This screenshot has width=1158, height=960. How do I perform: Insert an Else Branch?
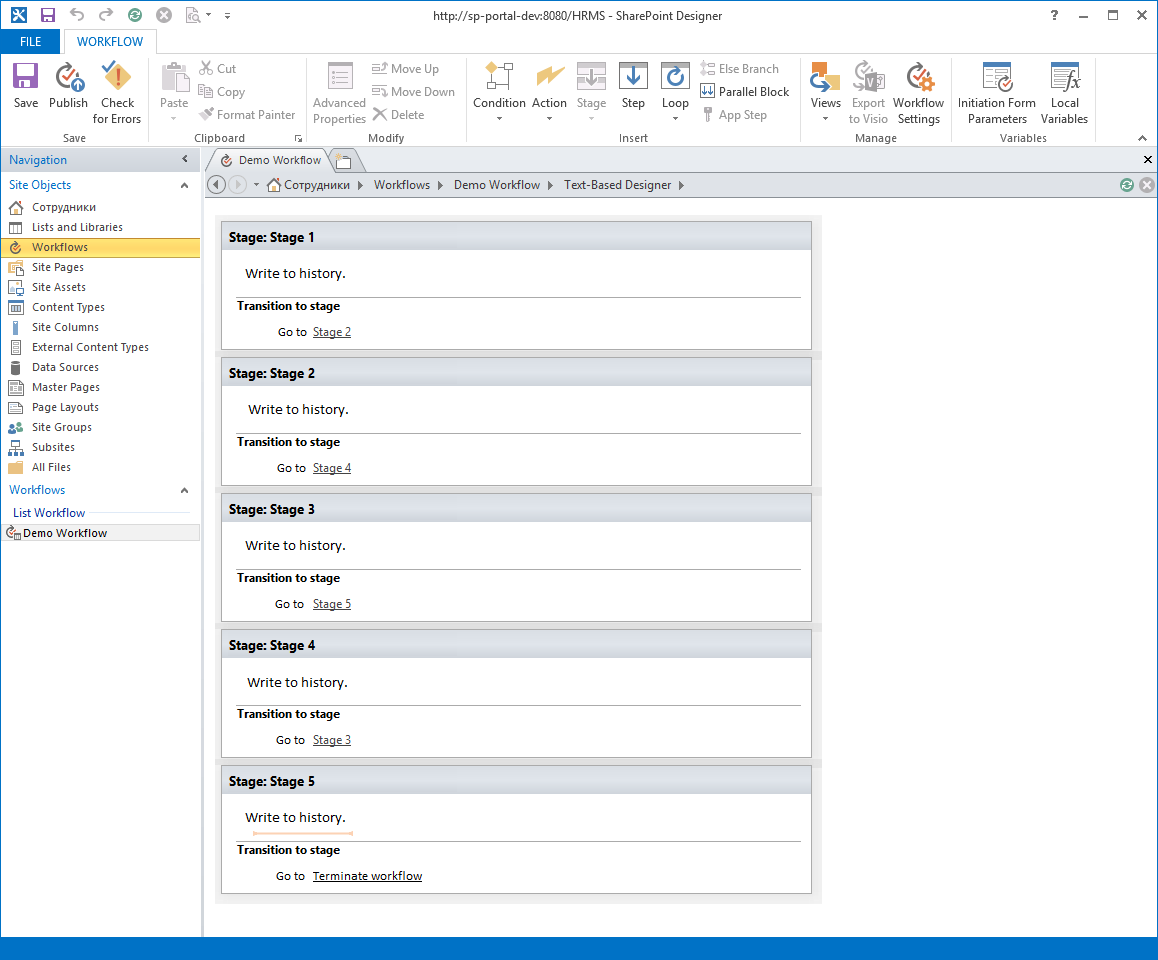(739, 69)
